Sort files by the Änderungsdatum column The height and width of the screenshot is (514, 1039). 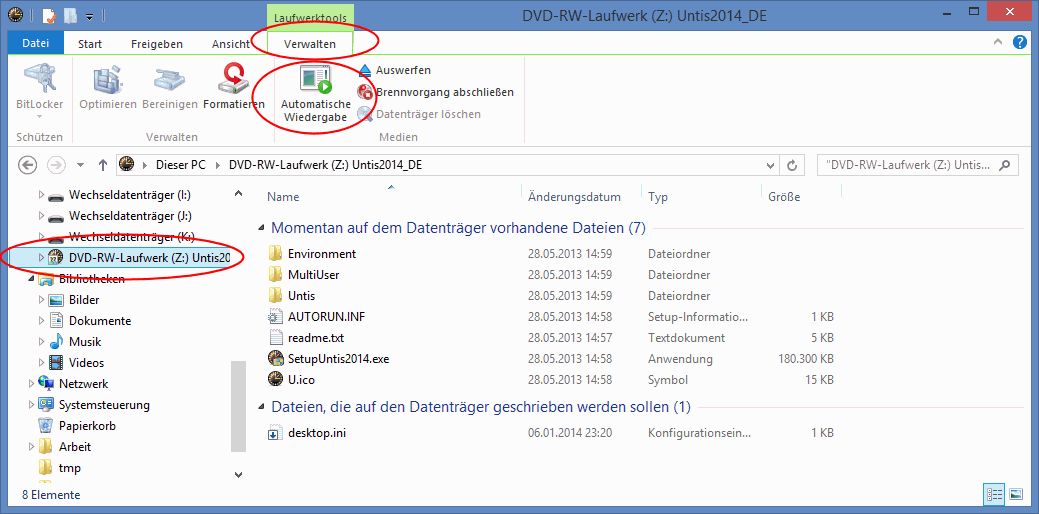[x=574, y=197]
